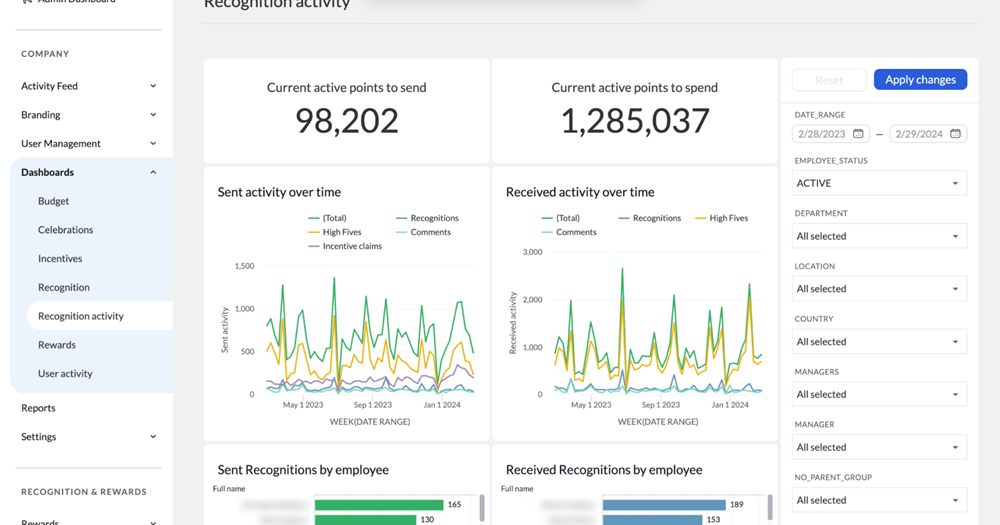Click the blue bar valued 189
1000x525 pixels.
pyautogui.click(x=664, y=505)
